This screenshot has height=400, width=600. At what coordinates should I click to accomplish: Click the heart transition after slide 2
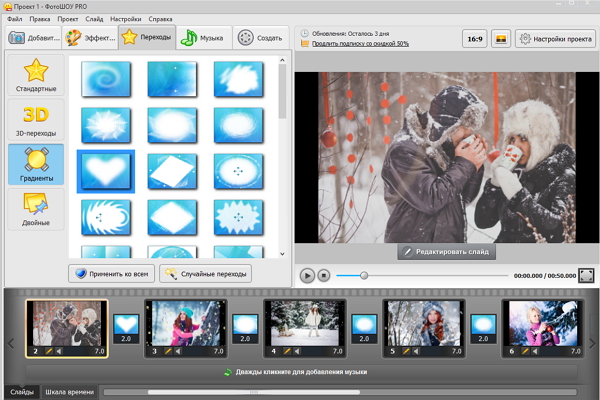point(126,328)
